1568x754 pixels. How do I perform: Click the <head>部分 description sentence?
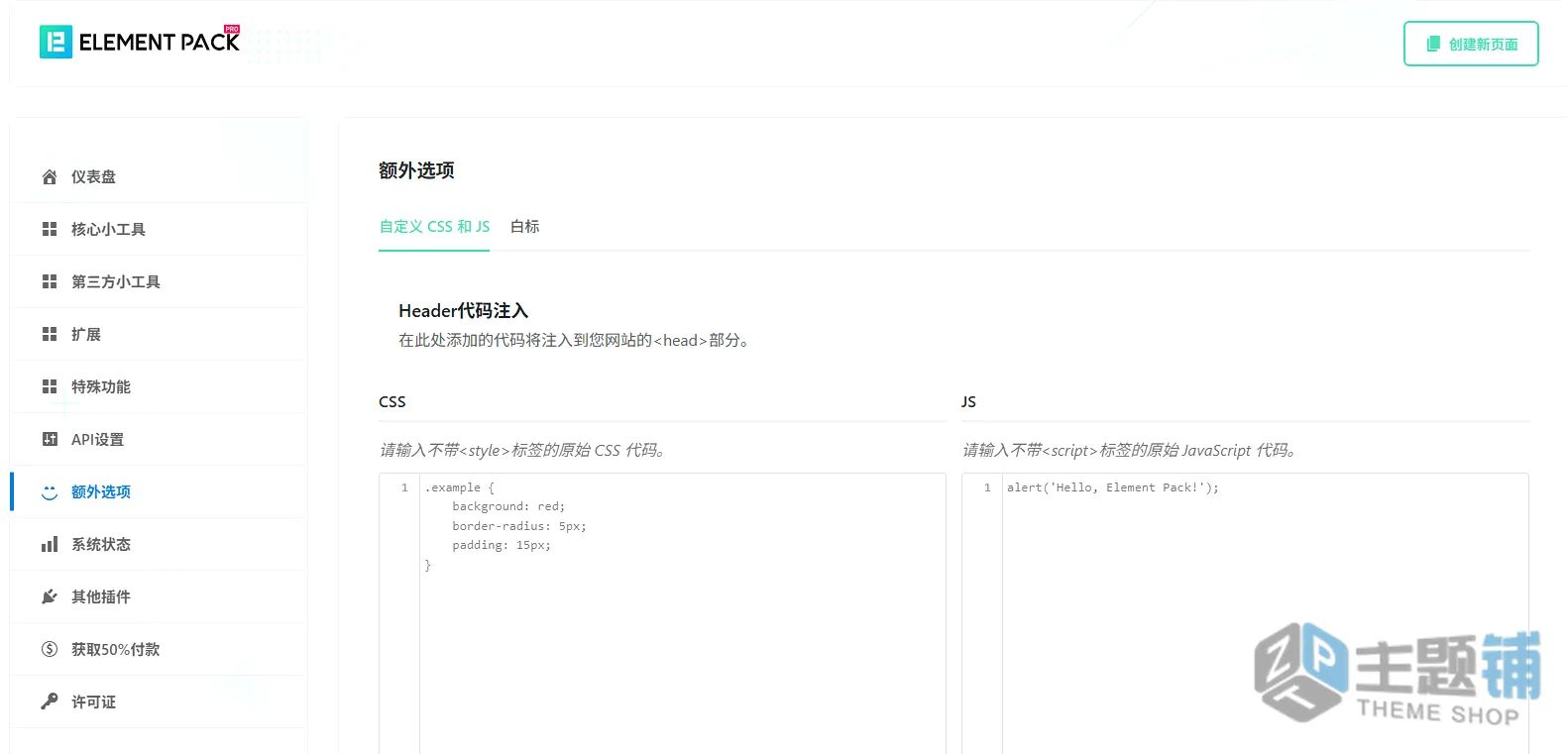(575, 340)
